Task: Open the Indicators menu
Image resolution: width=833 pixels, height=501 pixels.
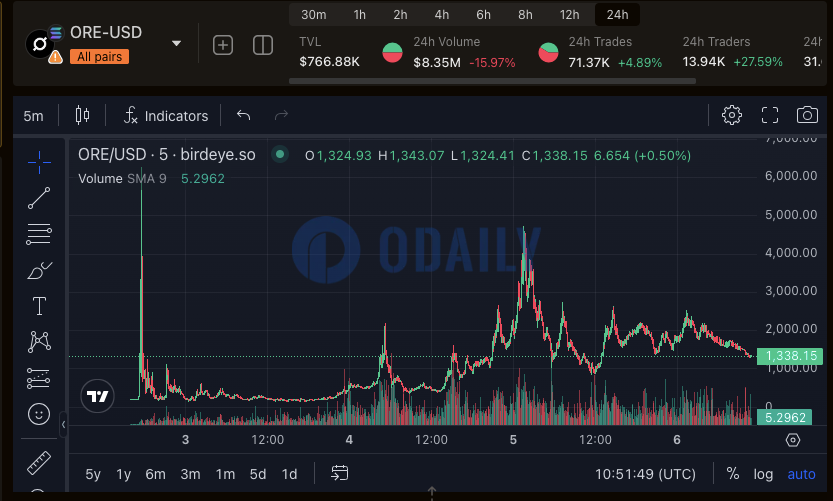Action: click(x=166, y=116)
